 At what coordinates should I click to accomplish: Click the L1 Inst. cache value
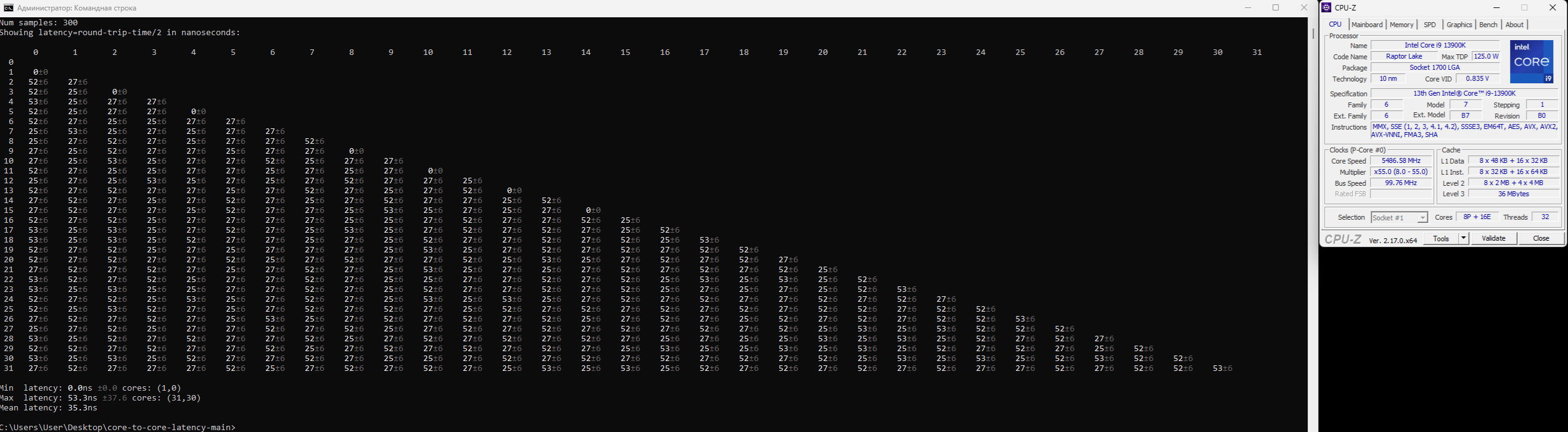(1513, 172)
